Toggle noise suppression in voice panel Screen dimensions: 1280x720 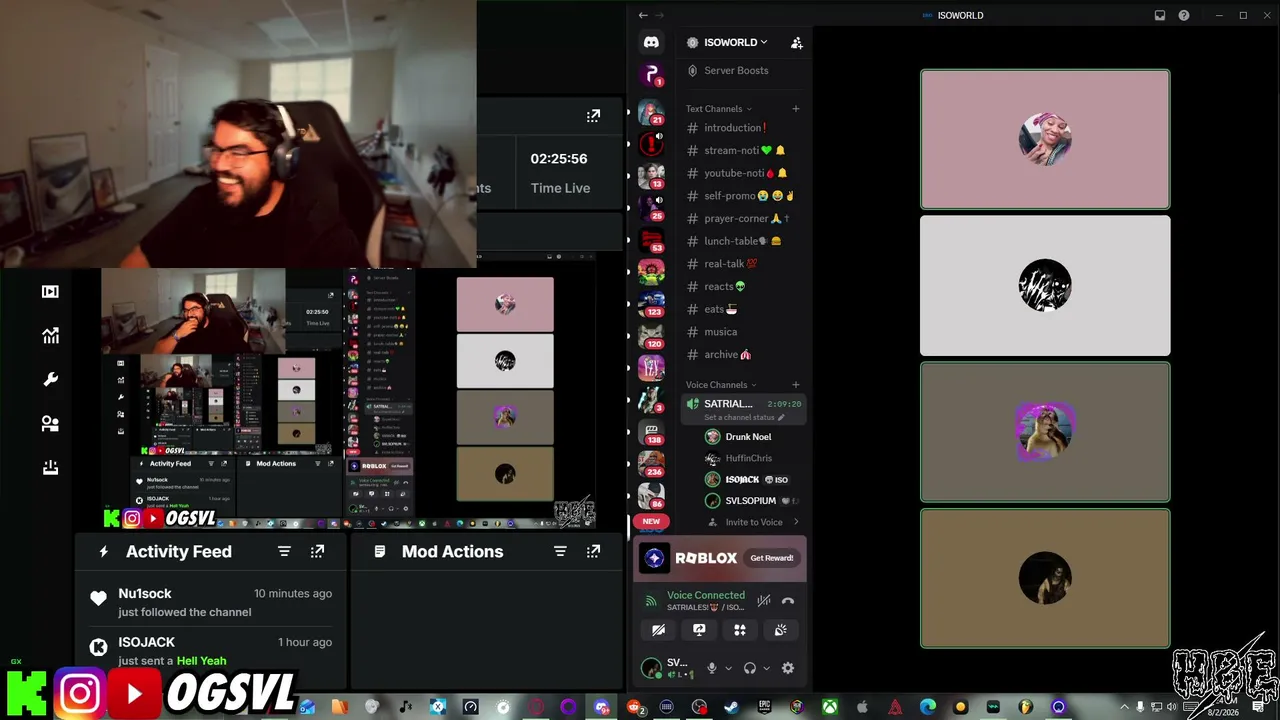[x=763, y=601]
